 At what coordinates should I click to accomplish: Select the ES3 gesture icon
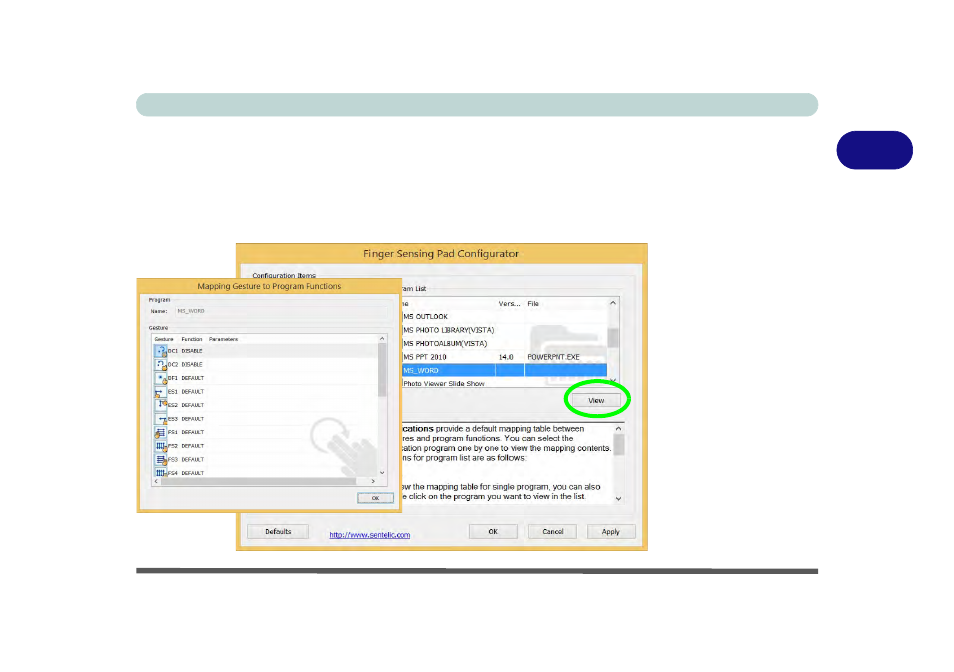click(161, 419)
